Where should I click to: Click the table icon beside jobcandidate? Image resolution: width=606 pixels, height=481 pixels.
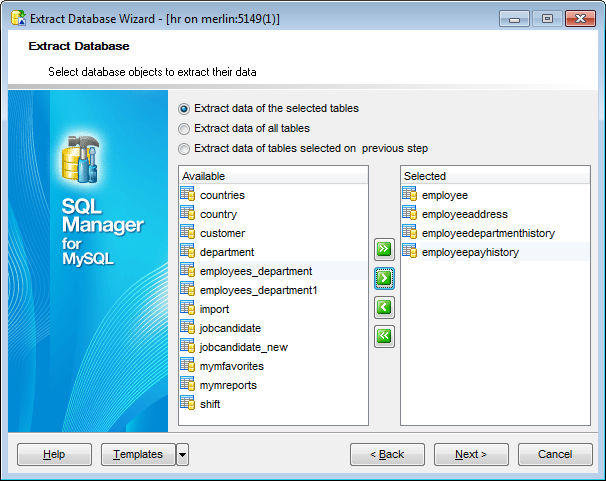click(188, 327)
